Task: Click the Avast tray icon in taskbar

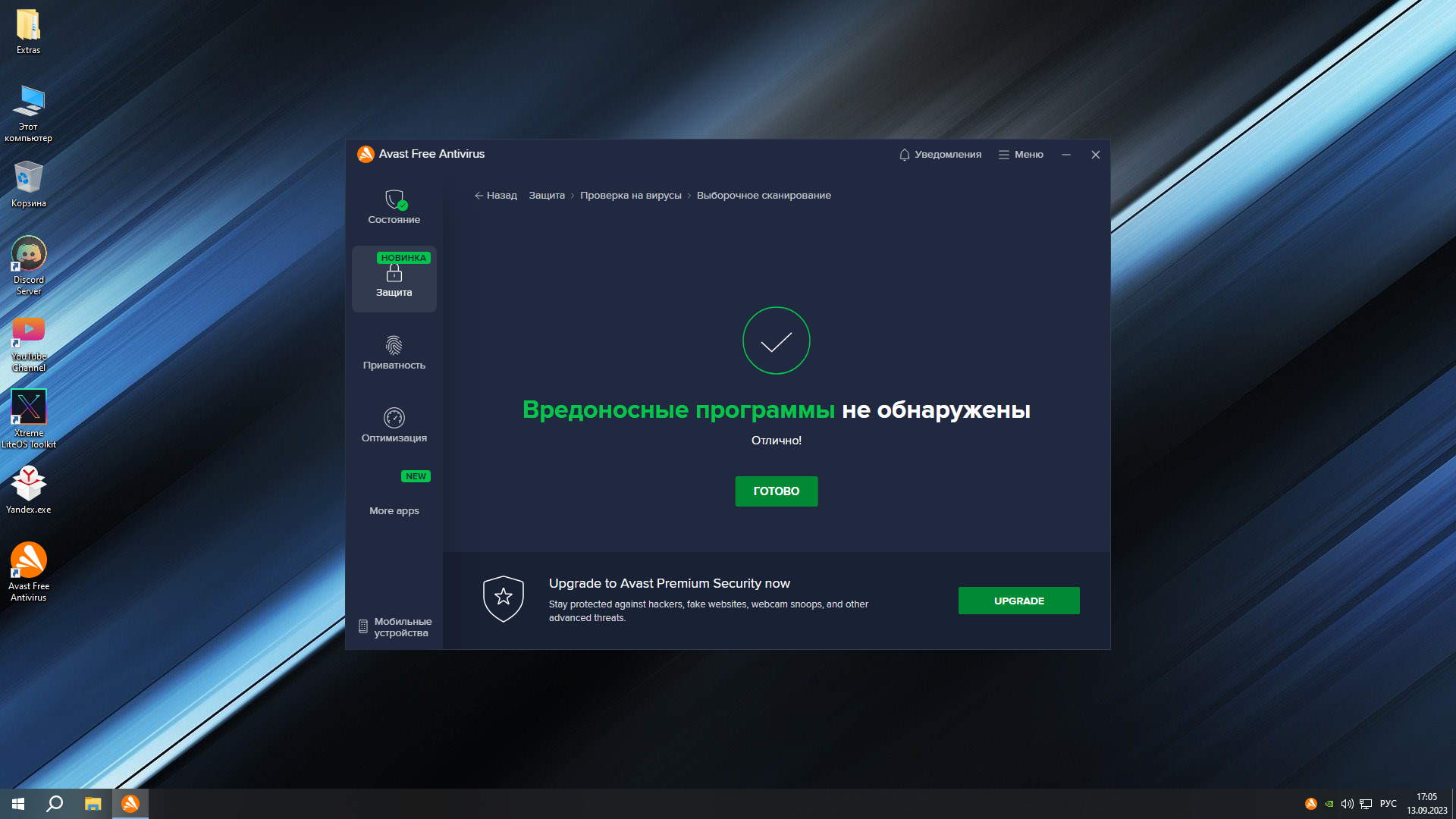Action: 1310,804
